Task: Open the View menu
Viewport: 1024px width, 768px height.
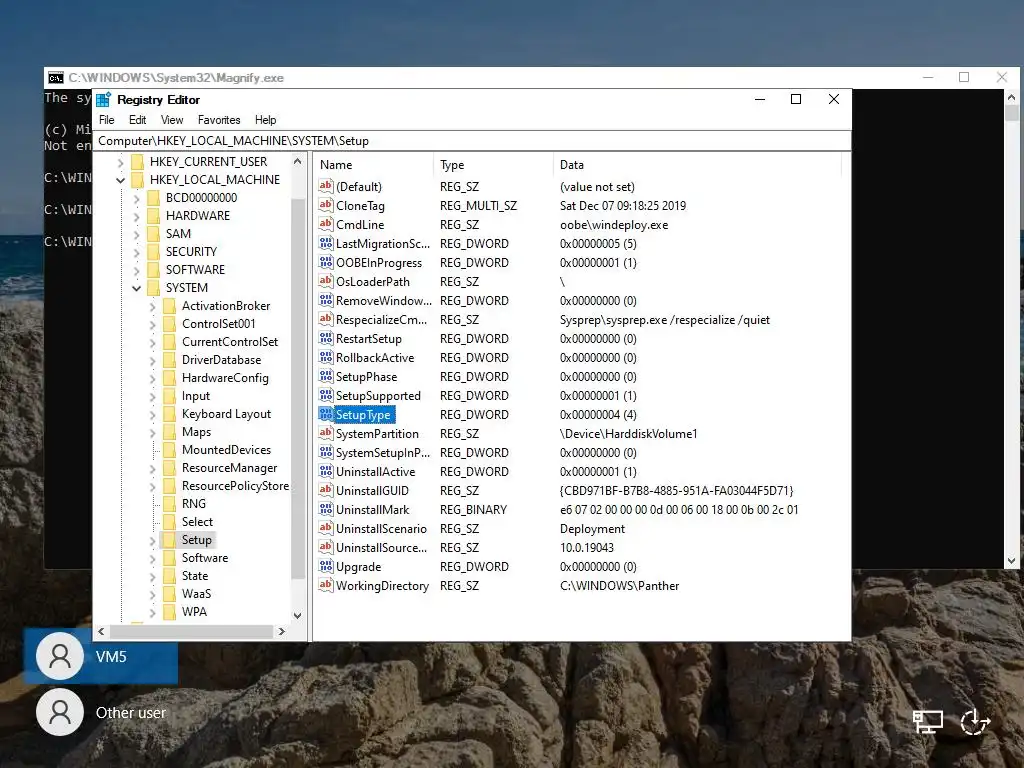Action: point(172,120)
